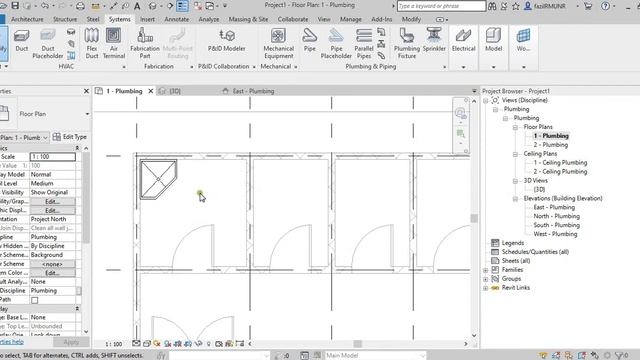Select the Sprinkler tool

point(434,41)
